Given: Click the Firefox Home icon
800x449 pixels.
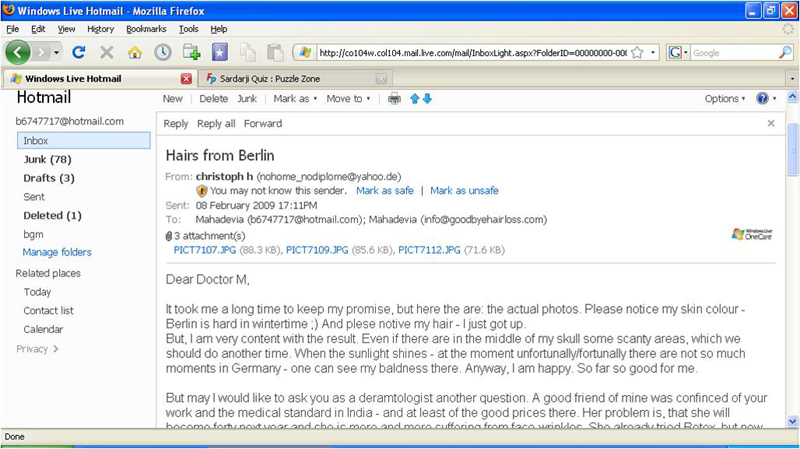Looking at the screenshot, I should coord(134,52).
